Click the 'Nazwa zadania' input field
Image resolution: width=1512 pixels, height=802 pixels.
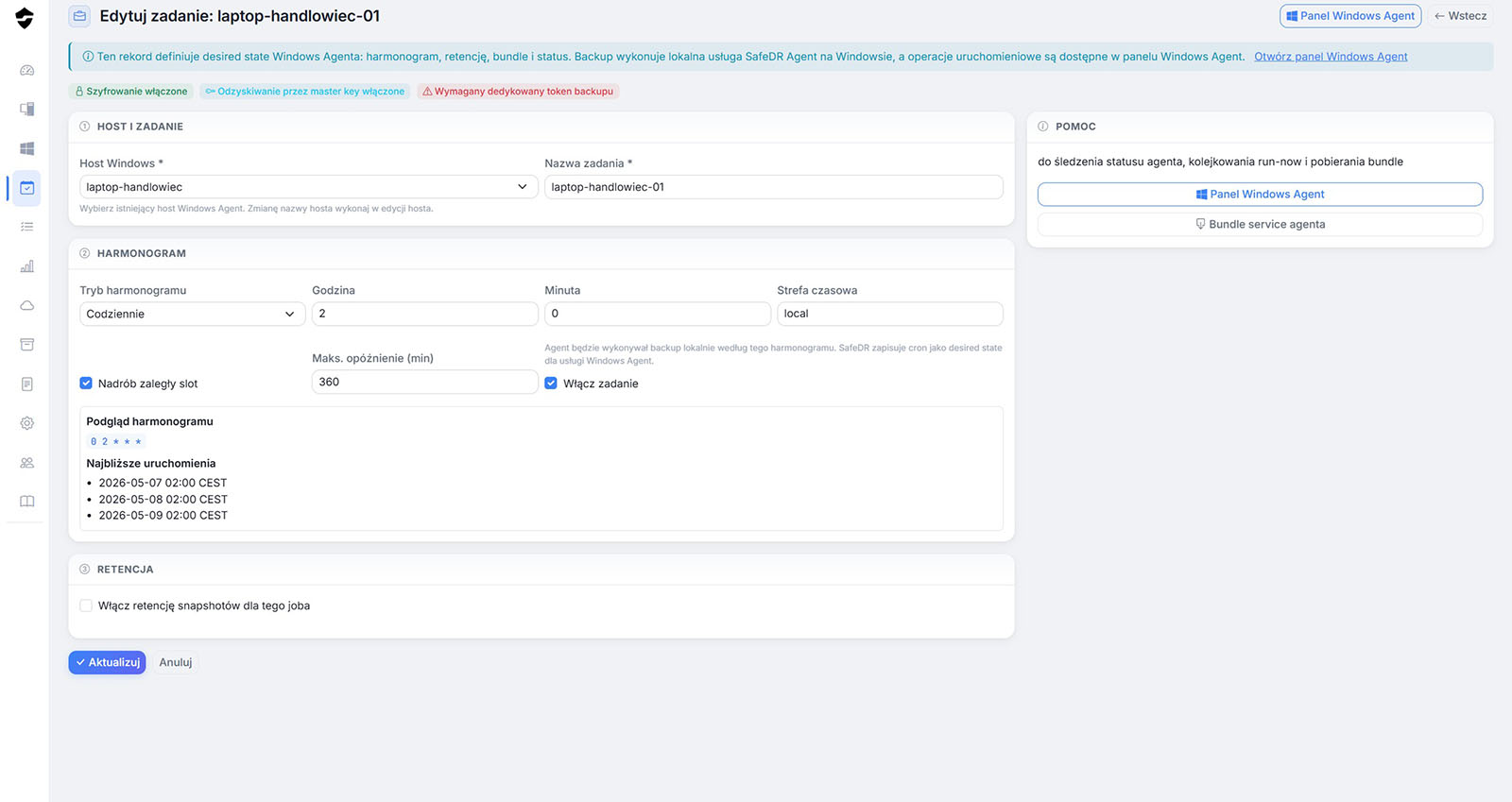(774, 187)
